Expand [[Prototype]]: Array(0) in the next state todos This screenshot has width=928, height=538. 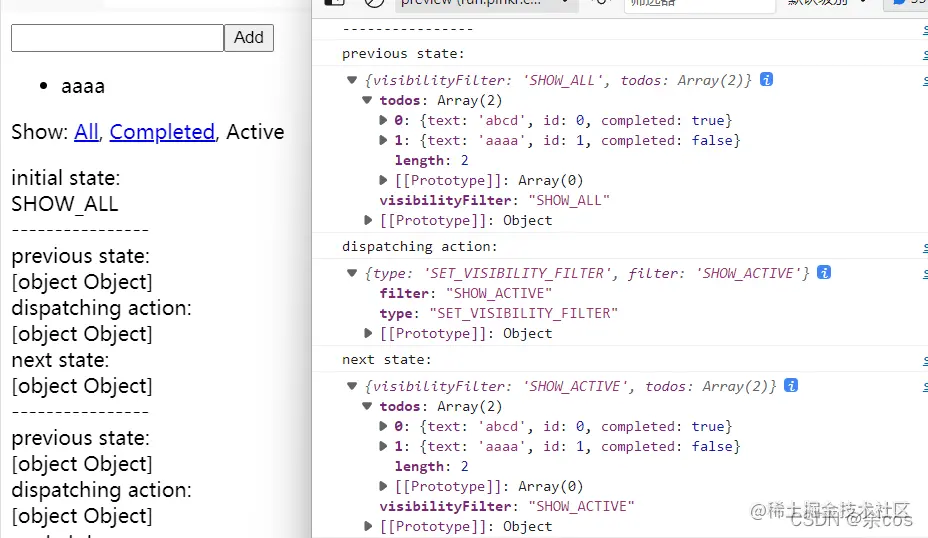[x=383, y=486]
